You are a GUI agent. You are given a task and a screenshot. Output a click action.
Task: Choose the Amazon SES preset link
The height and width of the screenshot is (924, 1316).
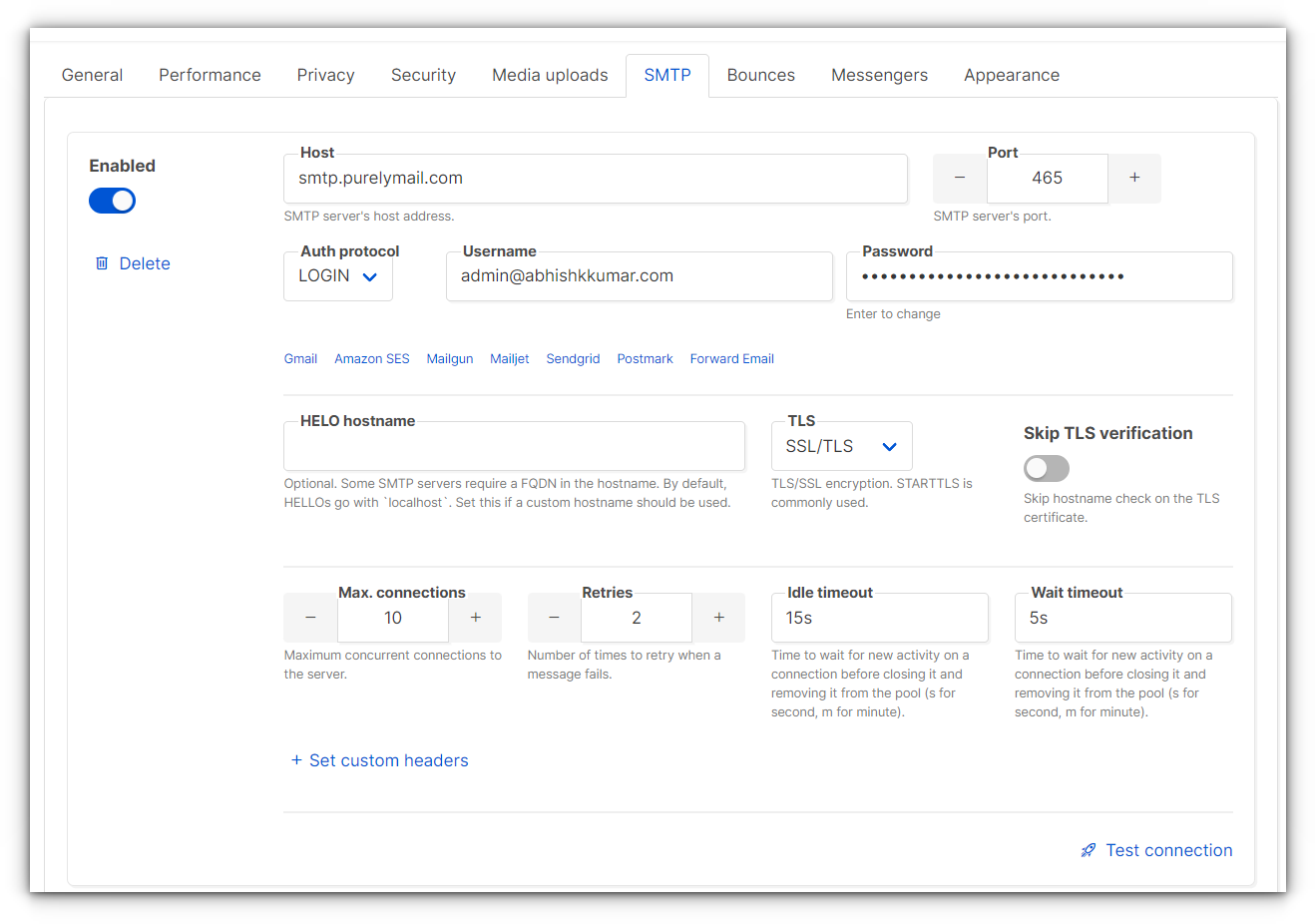click(x=371, y=359)
